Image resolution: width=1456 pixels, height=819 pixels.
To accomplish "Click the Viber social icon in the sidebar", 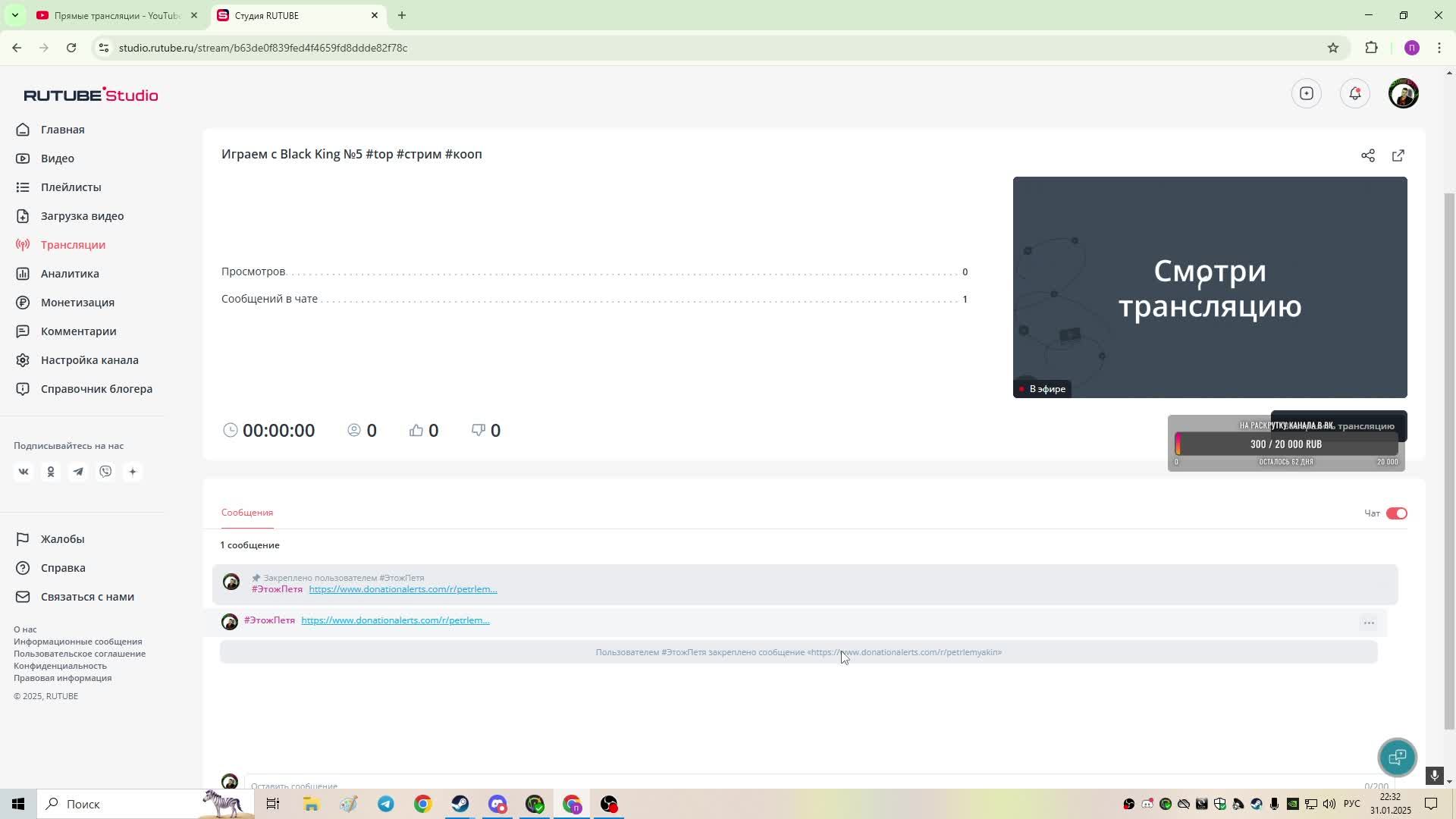I will click(x=105, y=472).
